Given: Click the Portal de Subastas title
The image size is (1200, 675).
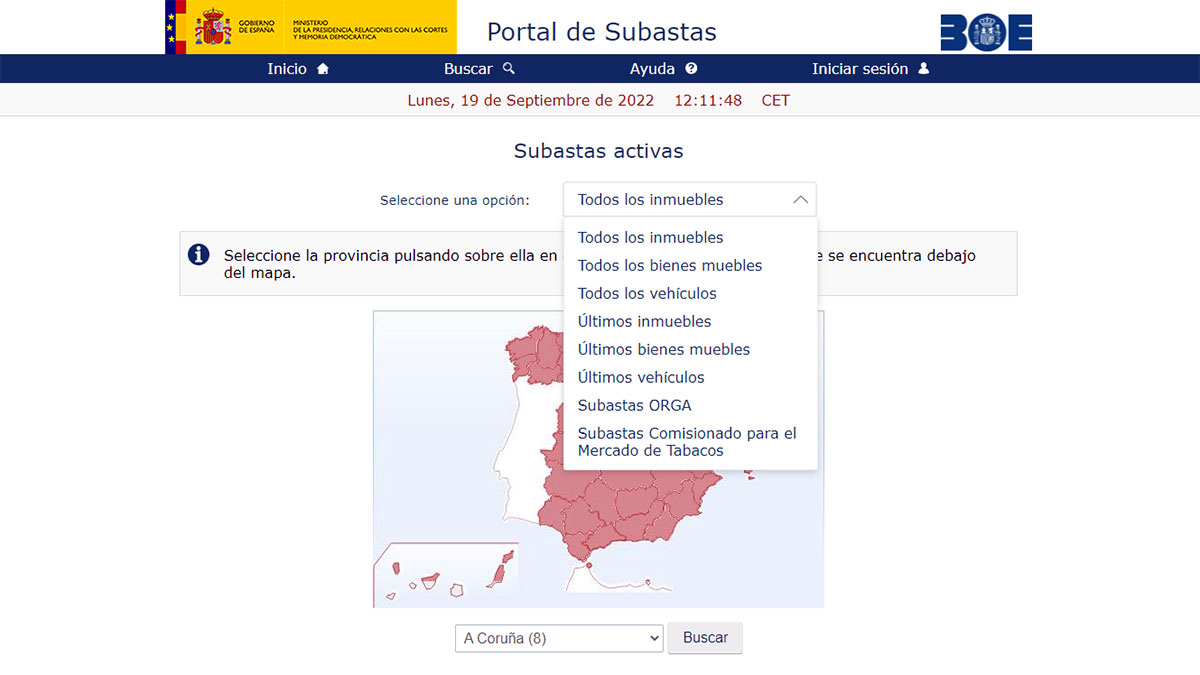Looking at the screenshot, I should pos(601,32).
